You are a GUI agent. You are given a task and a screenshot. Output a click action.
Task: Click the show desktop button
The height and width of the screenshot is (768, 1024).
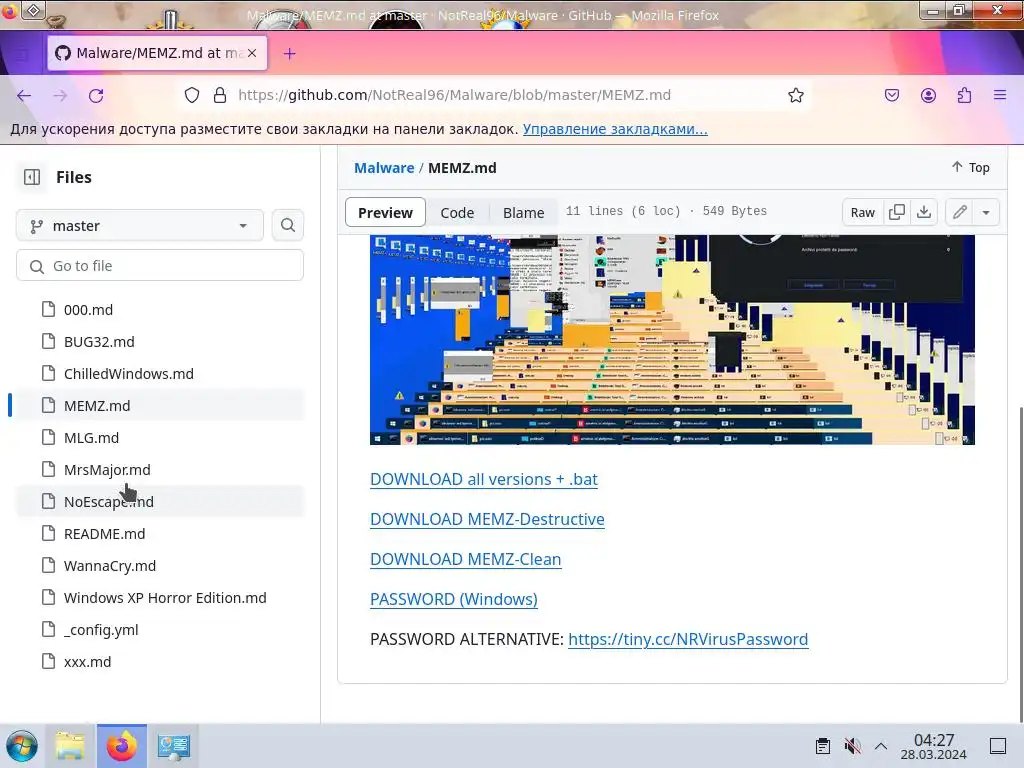click(x=998, y=746)
